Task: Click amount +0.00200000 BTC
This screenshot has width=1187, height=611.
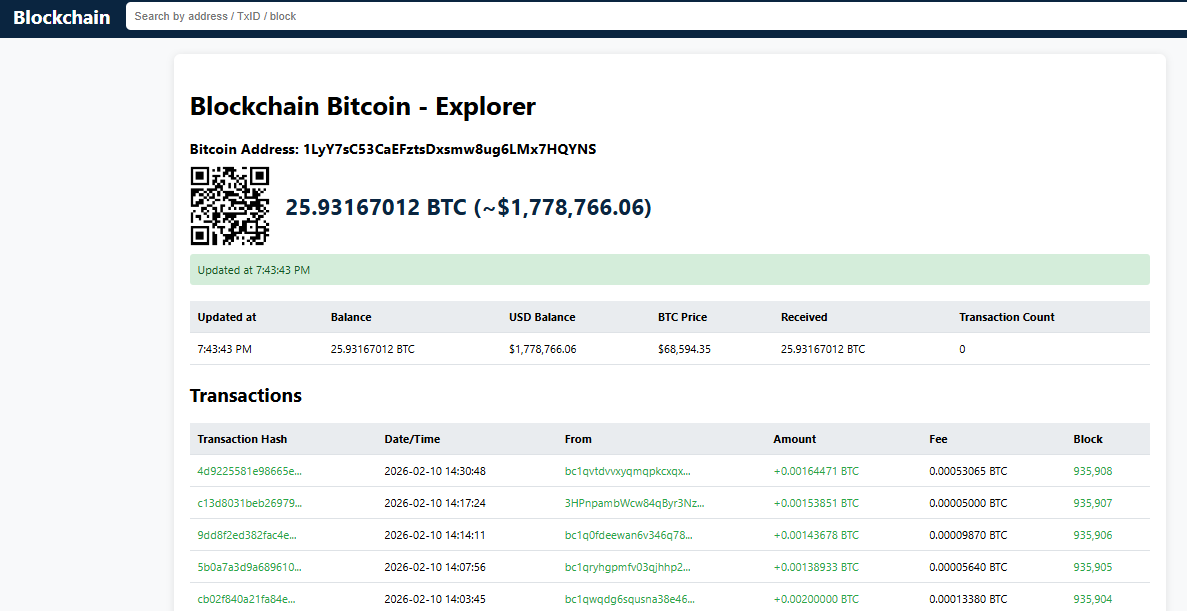Action: click(816, 598)
